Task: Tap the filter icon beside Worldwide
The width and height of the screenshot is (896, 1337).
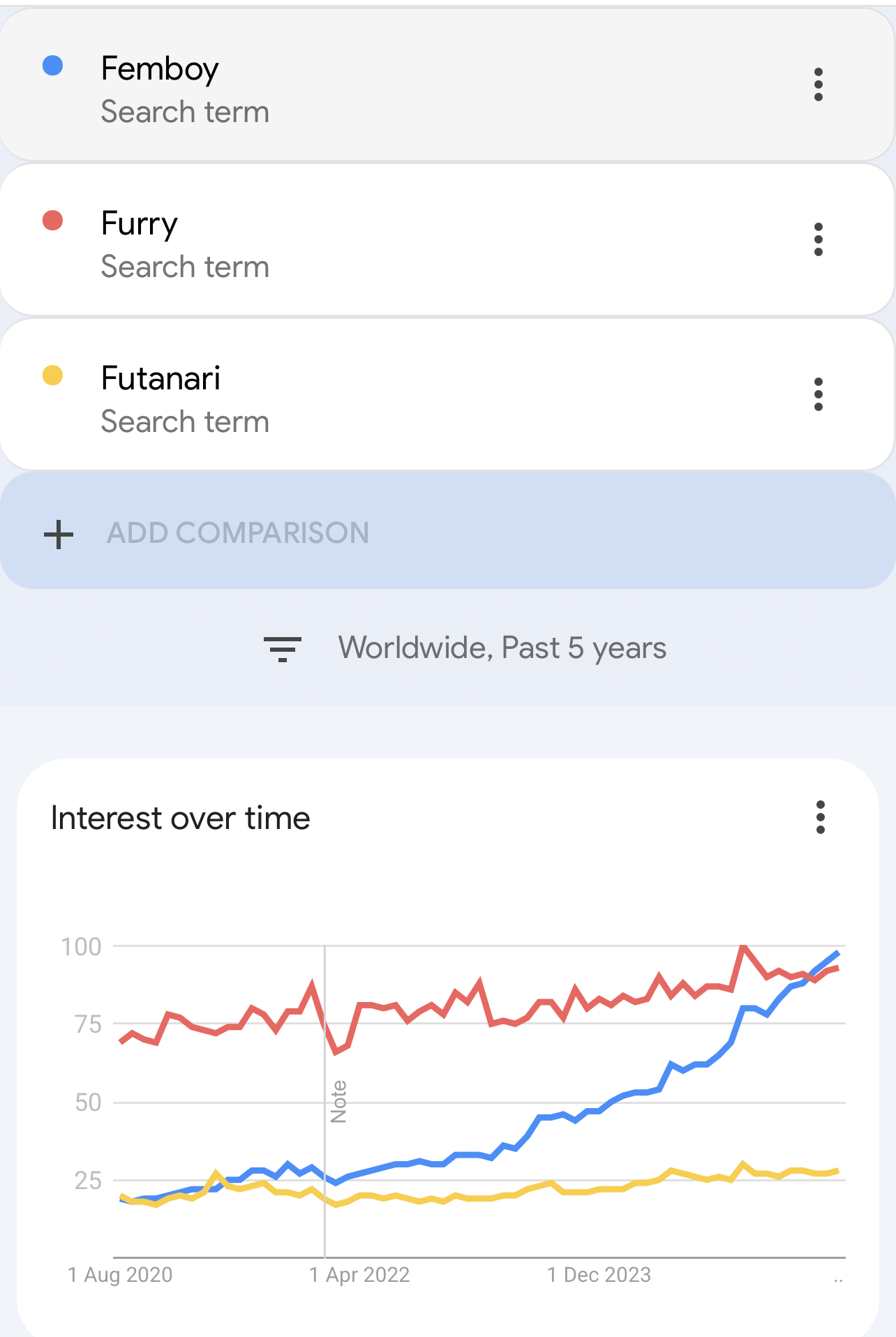Action: tap(282, 648)
